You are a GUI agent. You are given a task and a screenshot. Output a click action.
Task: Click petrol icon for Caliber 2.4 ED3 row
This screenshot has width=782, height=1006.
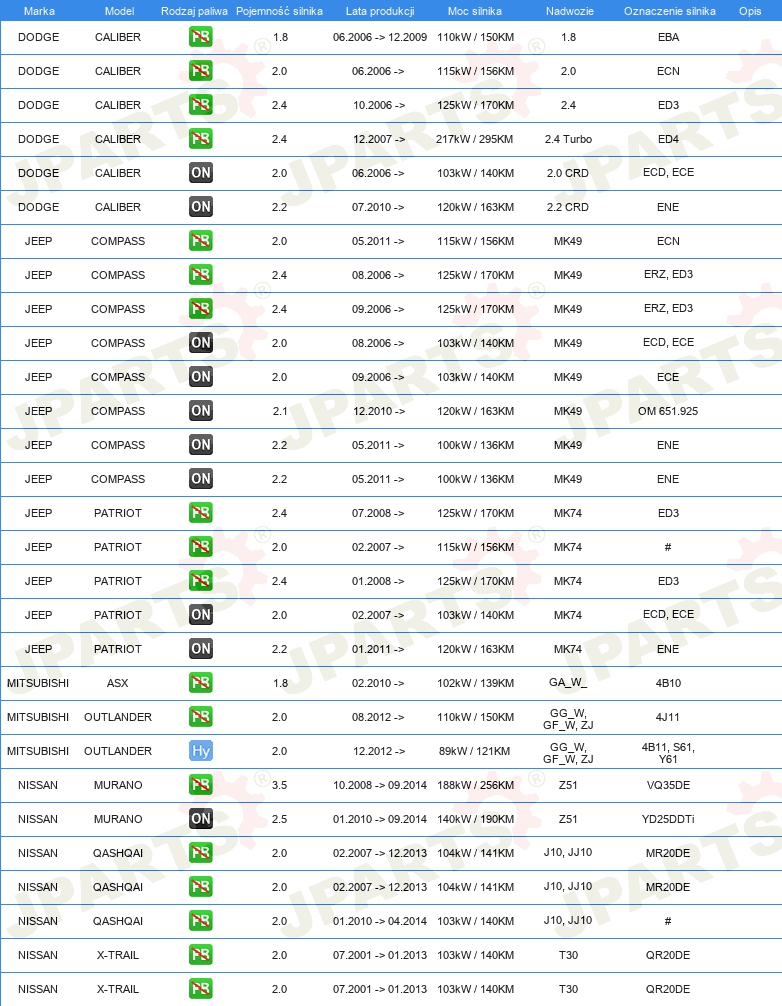click(x=201, y=105)
